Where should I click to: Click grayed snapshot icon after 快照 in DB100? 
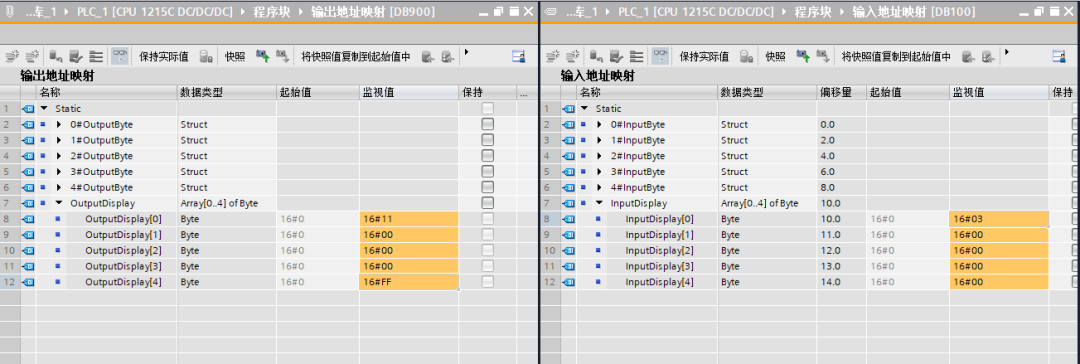click(822, 57)
